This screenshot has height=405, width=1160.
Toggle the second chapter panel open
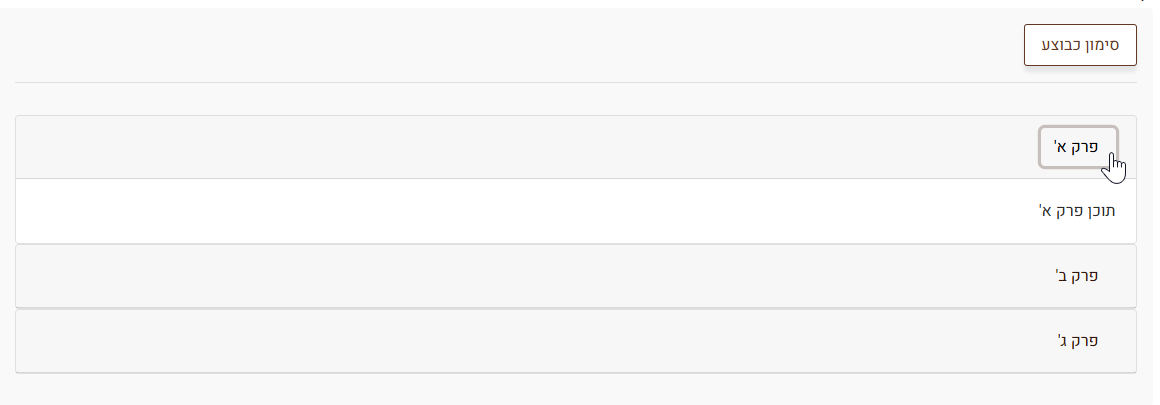coord(1078,276)
